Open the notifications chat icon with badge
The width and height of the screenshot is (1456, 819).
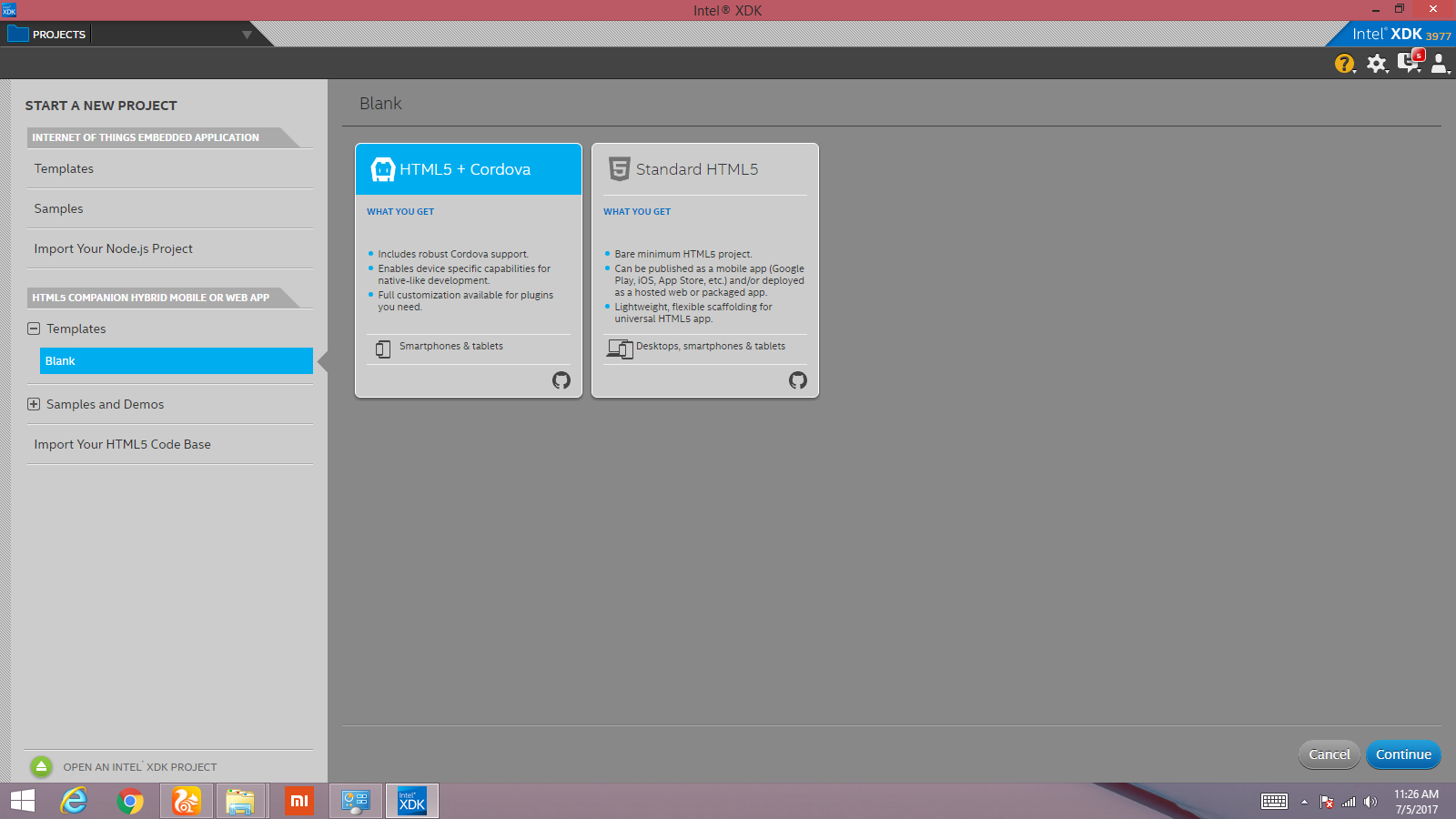coord(1409,62)
